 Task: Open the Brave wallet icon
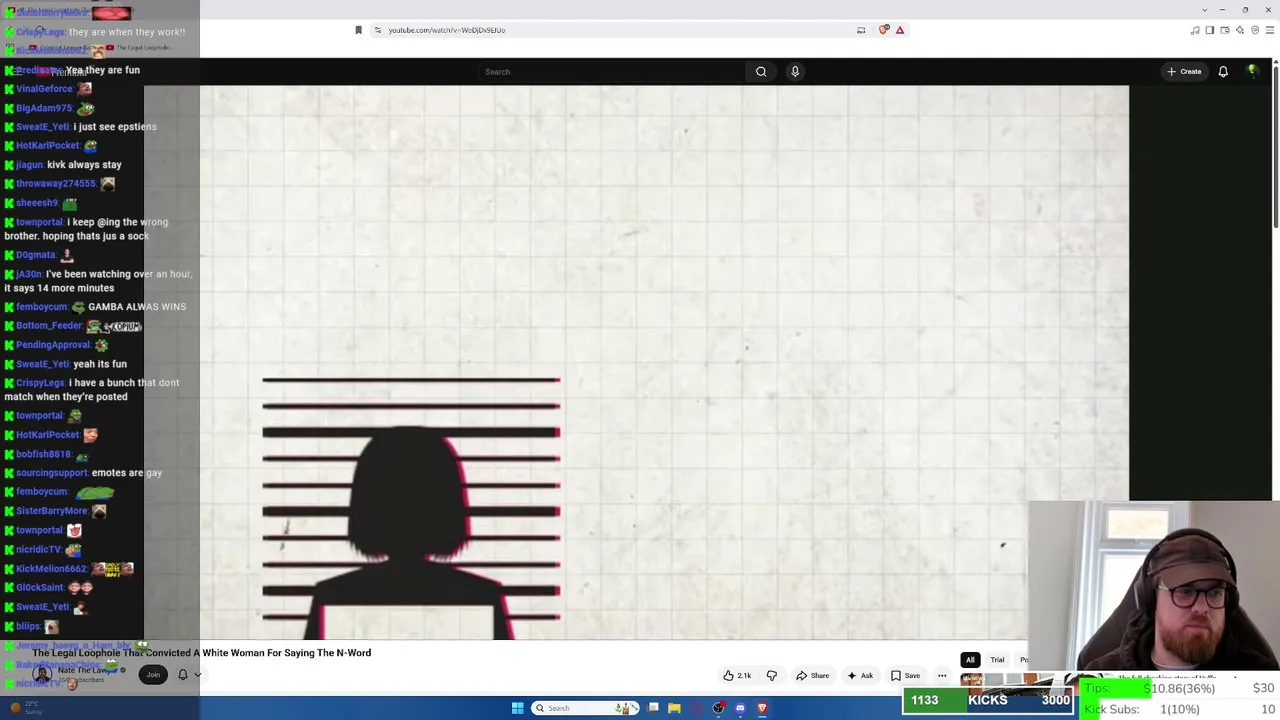1225,30
